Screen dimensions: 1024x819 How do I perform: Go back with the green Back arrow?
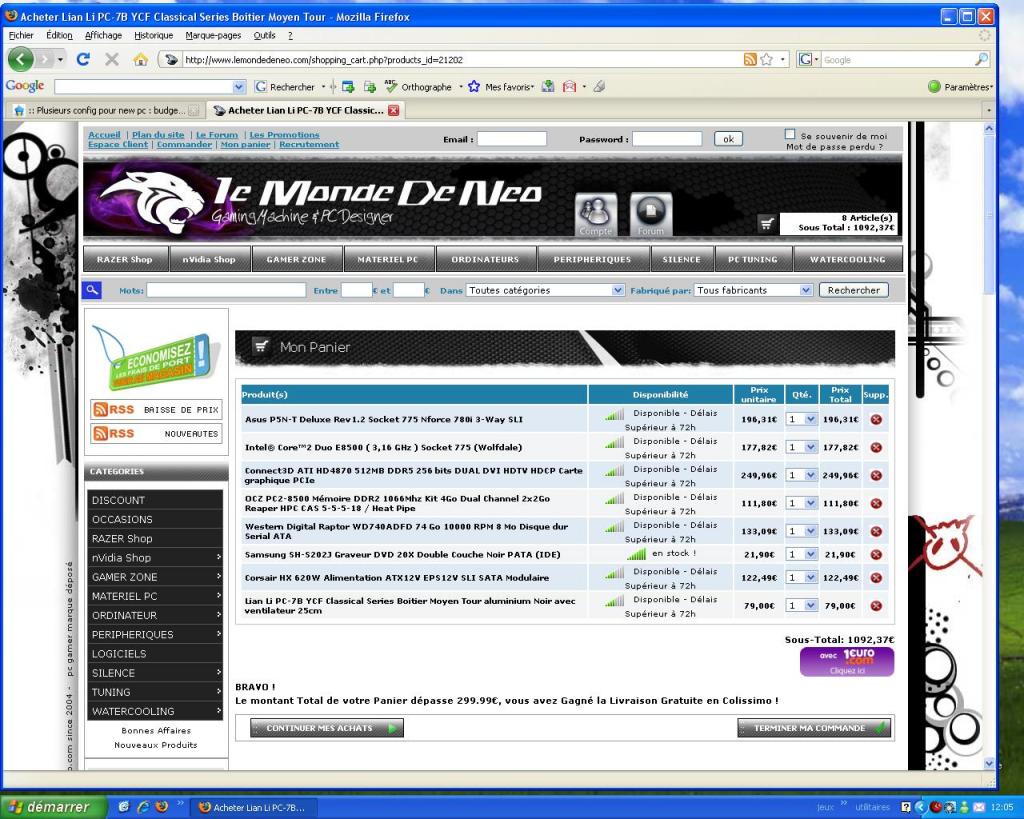coord(20,59)
